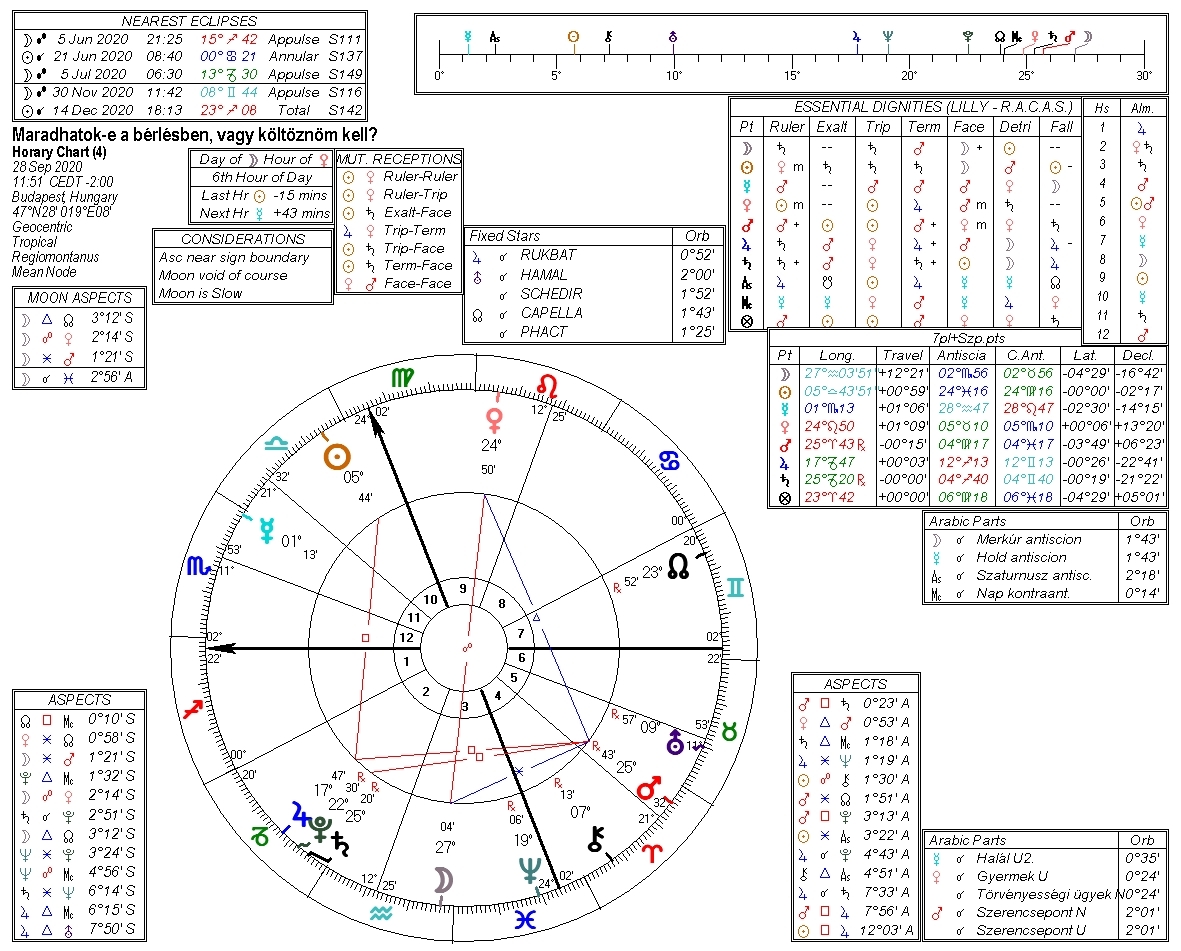Select the Mercury symbol in the chart wheel
The height and width of the screenshot is (951, 1181).
pos(267,530)
